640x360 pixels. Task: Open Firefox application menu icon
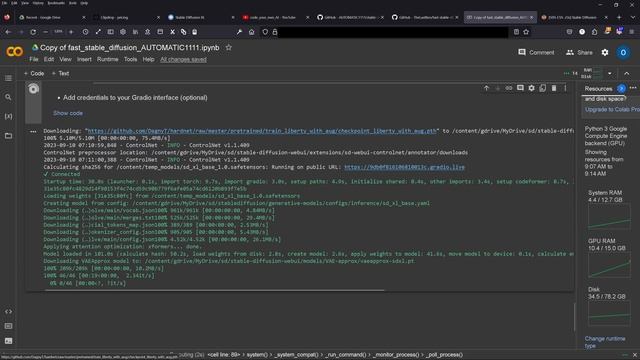coord(631,32)
